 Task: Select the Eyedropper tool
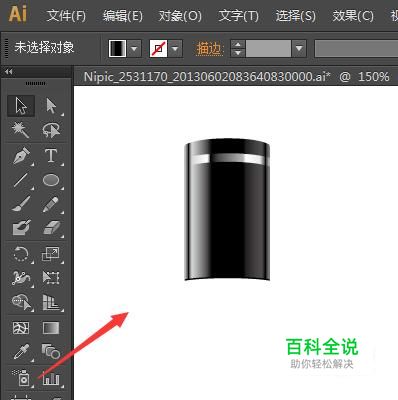(x=21, y=352)
